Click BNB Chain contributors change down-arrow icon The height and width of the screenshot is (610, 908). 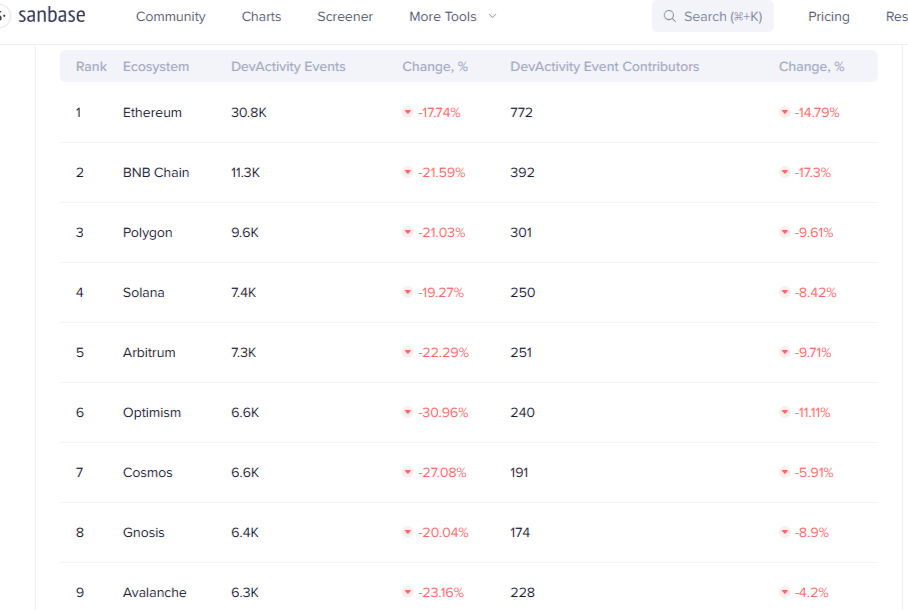point(785,173)
